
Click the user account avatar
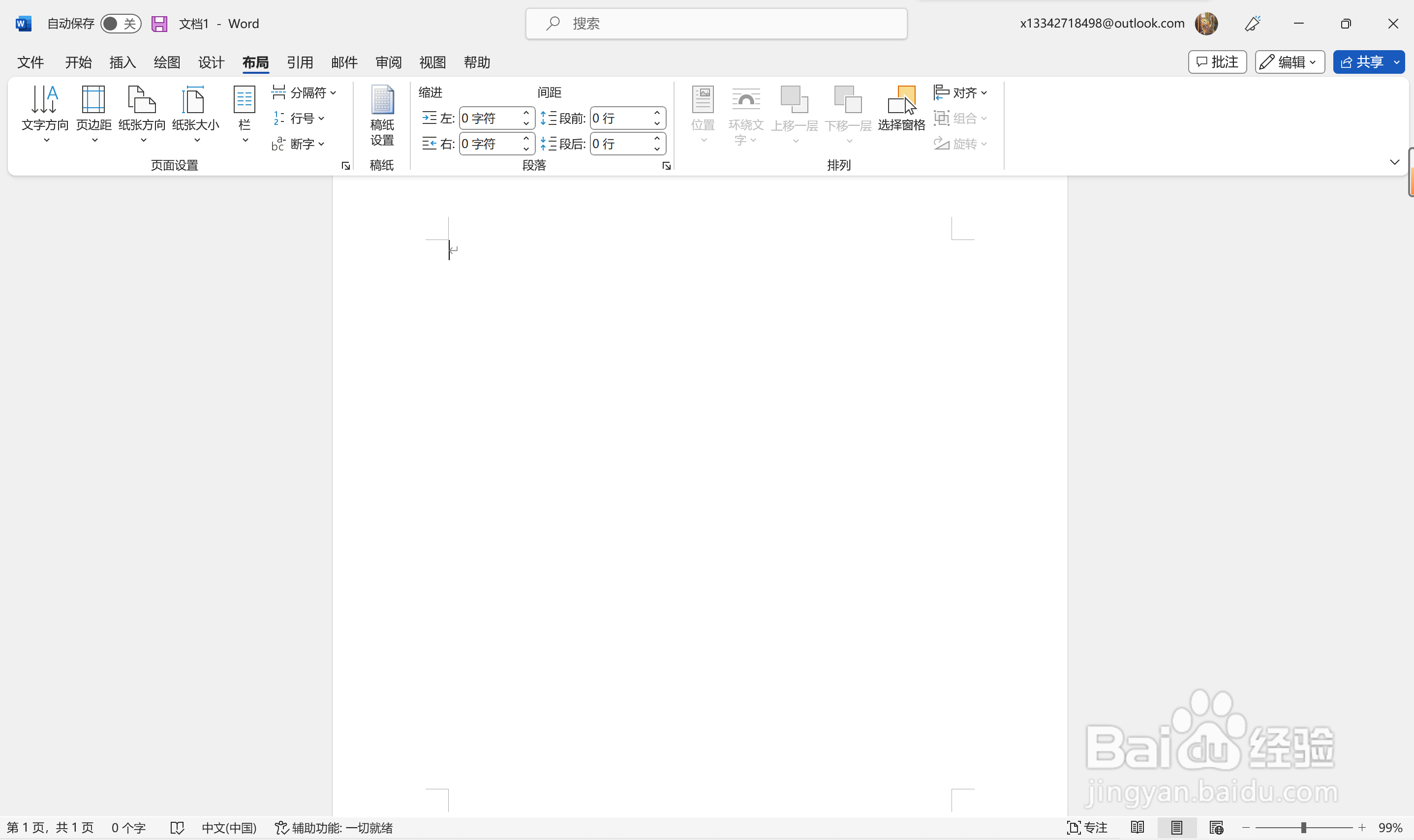click(1206, 24)
